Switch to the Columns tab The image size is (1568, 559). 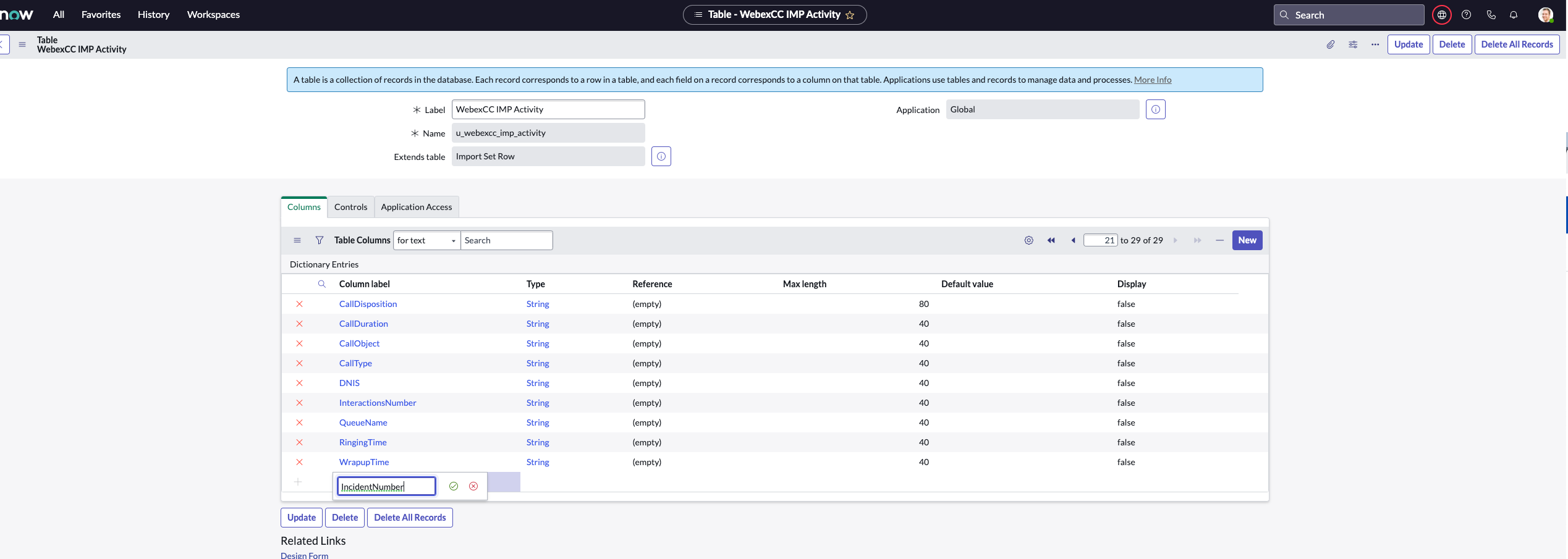(304, 207)
